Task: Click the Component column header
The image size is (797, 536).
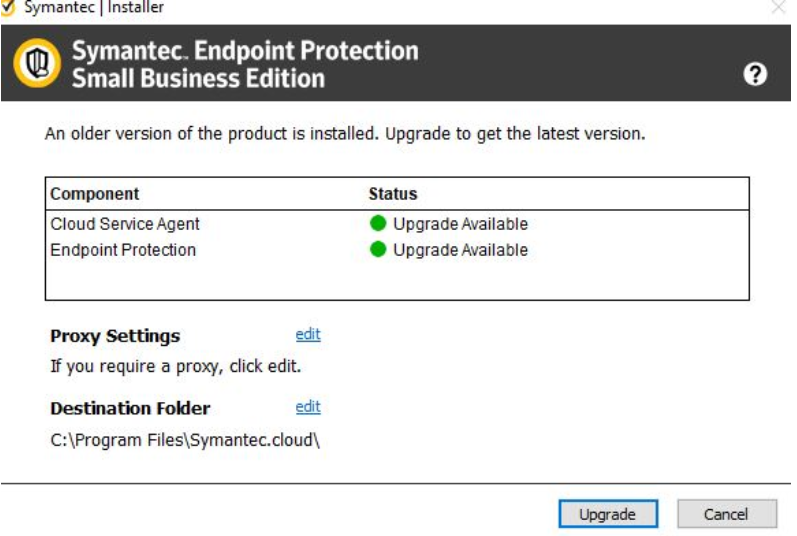Action: coord(95,193)
